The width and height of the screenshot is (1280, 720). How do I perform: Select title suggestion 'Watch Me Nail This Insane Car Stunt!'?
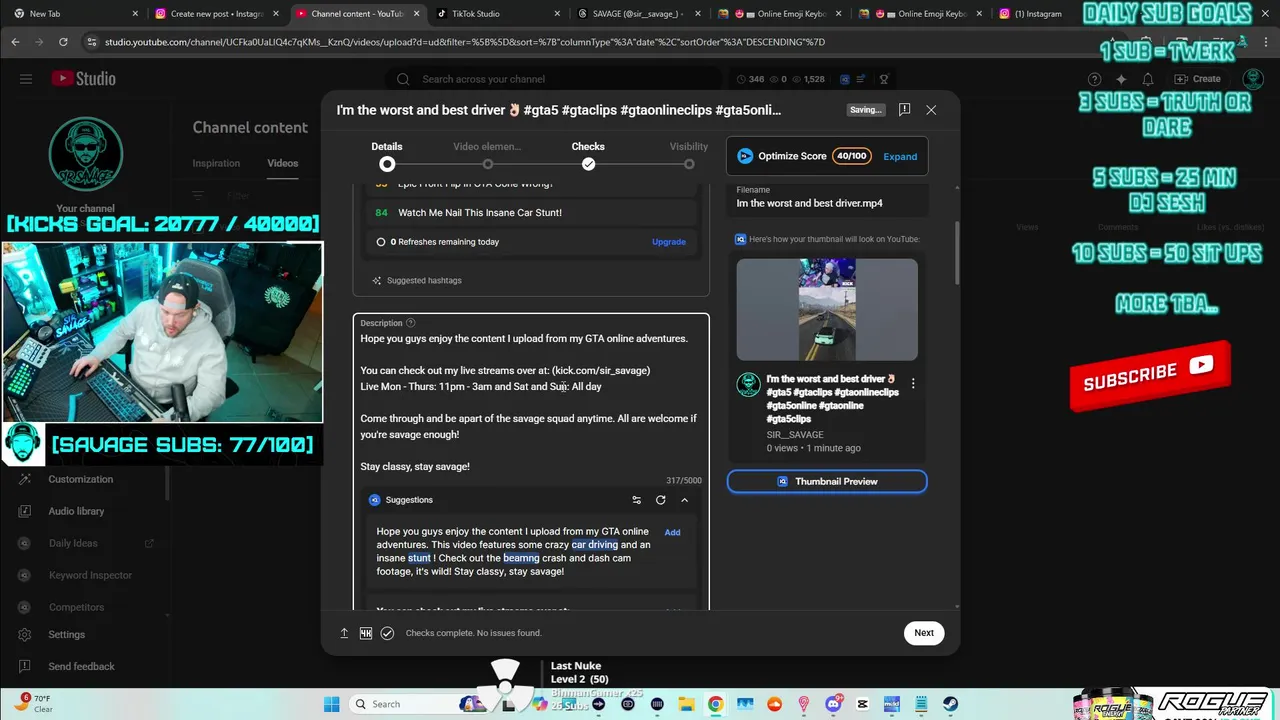tap(530, 212)
